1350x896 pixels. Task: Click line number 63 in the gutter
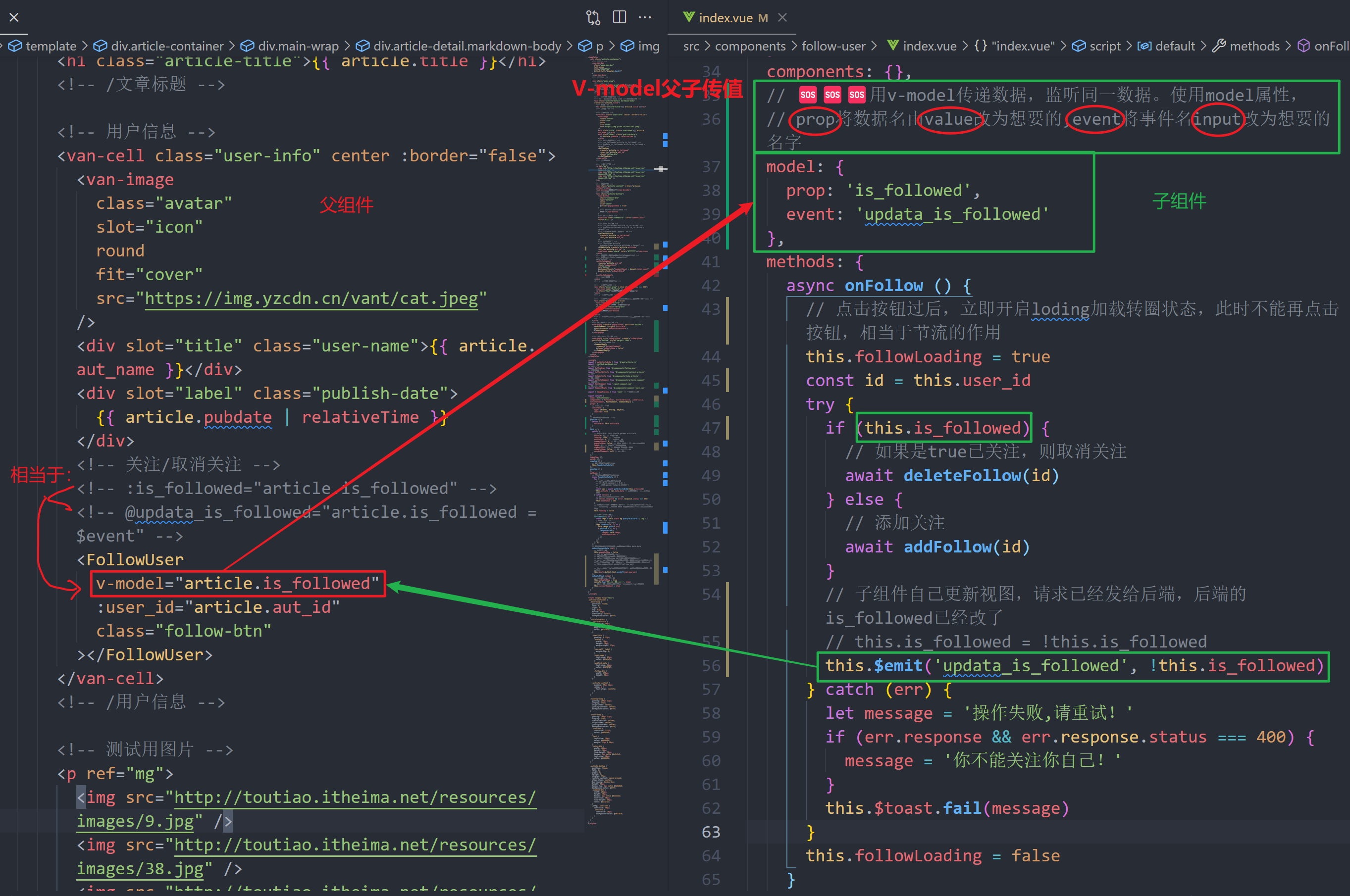711,832
